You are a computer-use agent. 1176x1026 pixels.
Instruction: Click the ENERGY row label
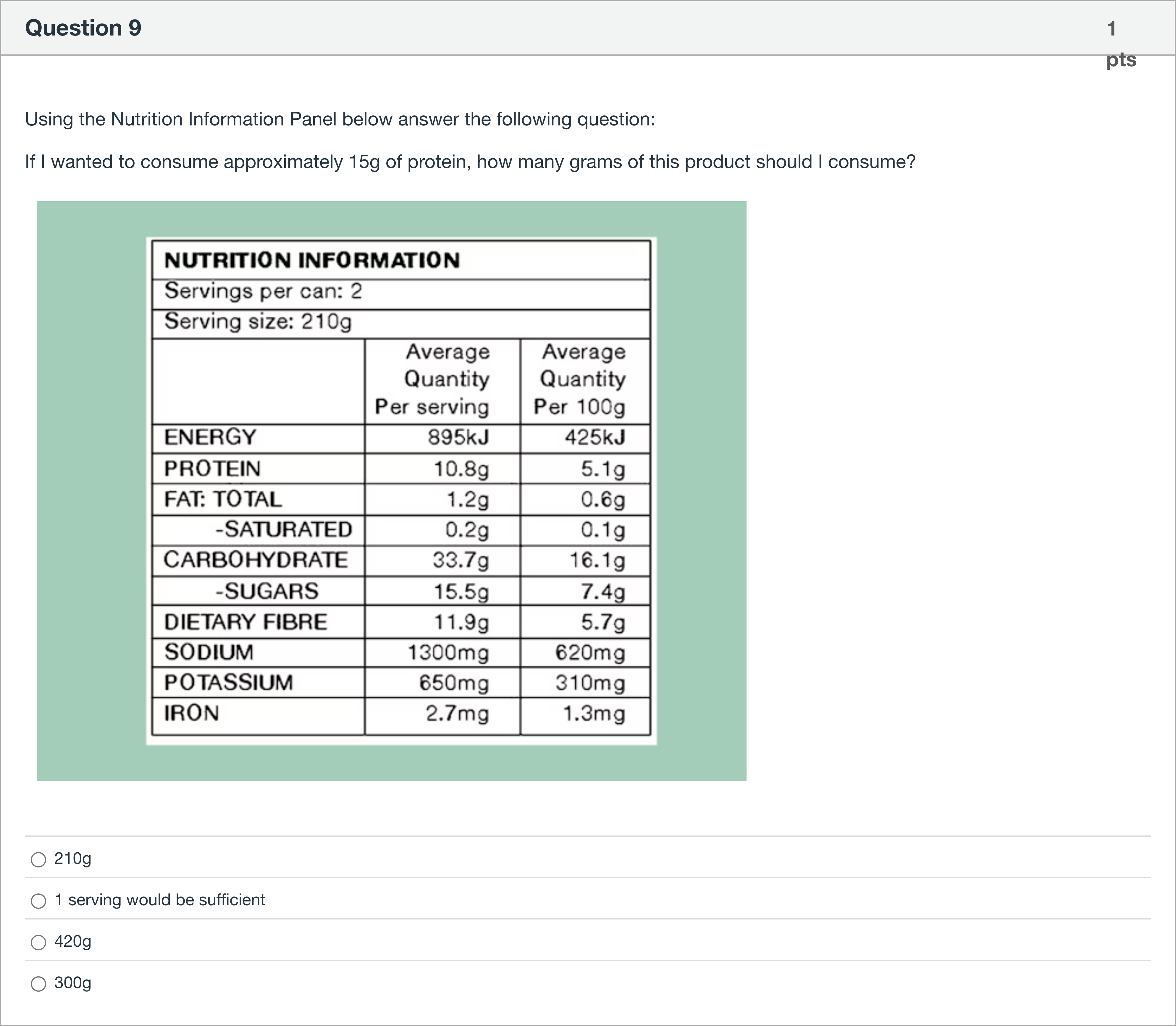click(x=210, y=438)
